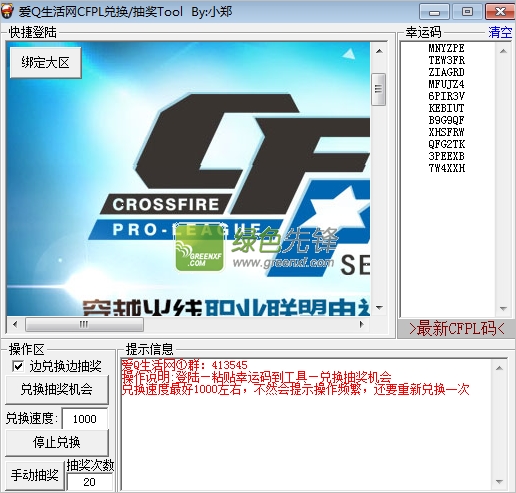Select lucky code MNYZPE
516x493 pixels.
click(446, 48)
